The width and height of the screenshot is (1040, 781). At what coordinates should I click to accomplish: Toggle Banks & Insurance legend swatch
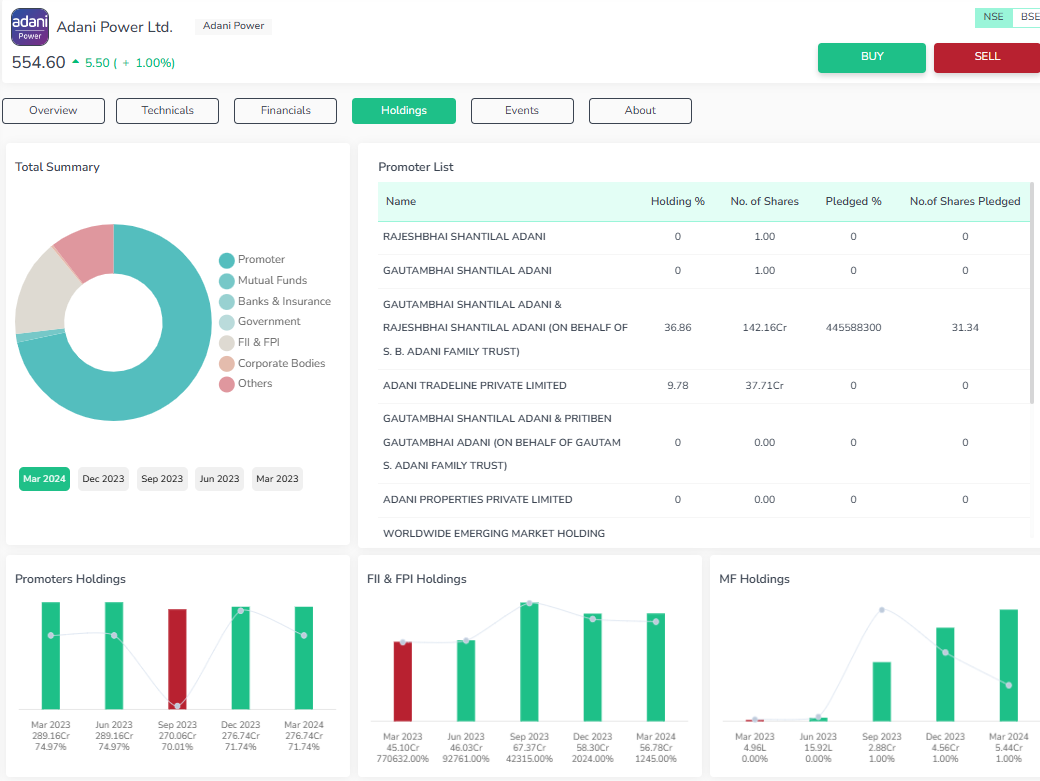click(227, 302)
